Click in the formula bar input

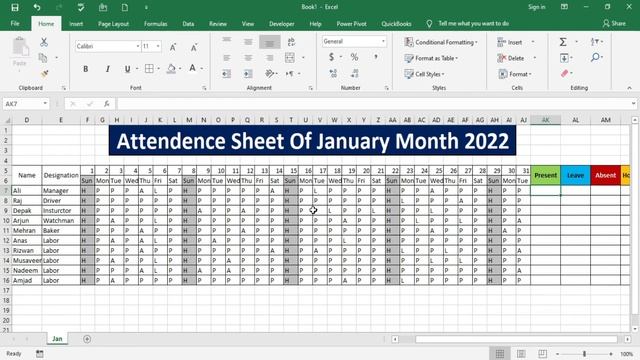pos(373,104)
